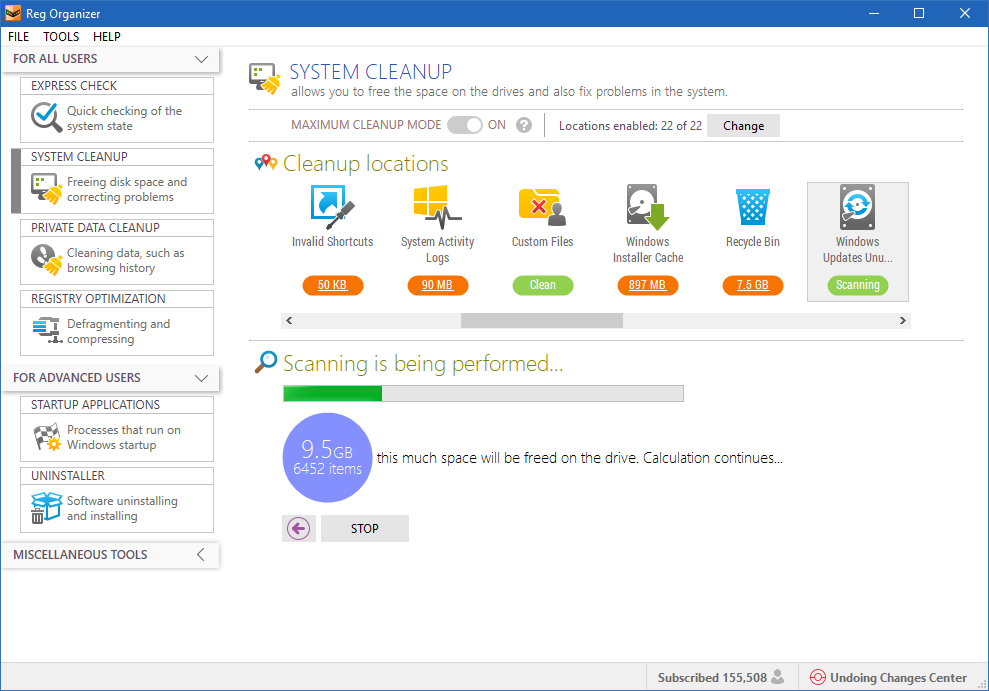Expand the Miscellaneous Tools section
The image size is (989, 691).
click(x=202, y=555)
